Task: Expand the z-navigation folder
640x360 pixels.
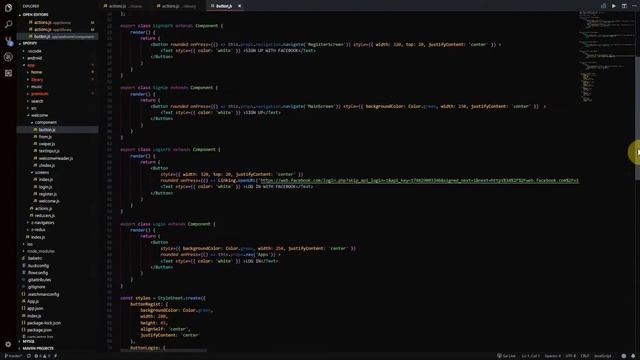Action: pyautogui.click(x=42, y=222)
